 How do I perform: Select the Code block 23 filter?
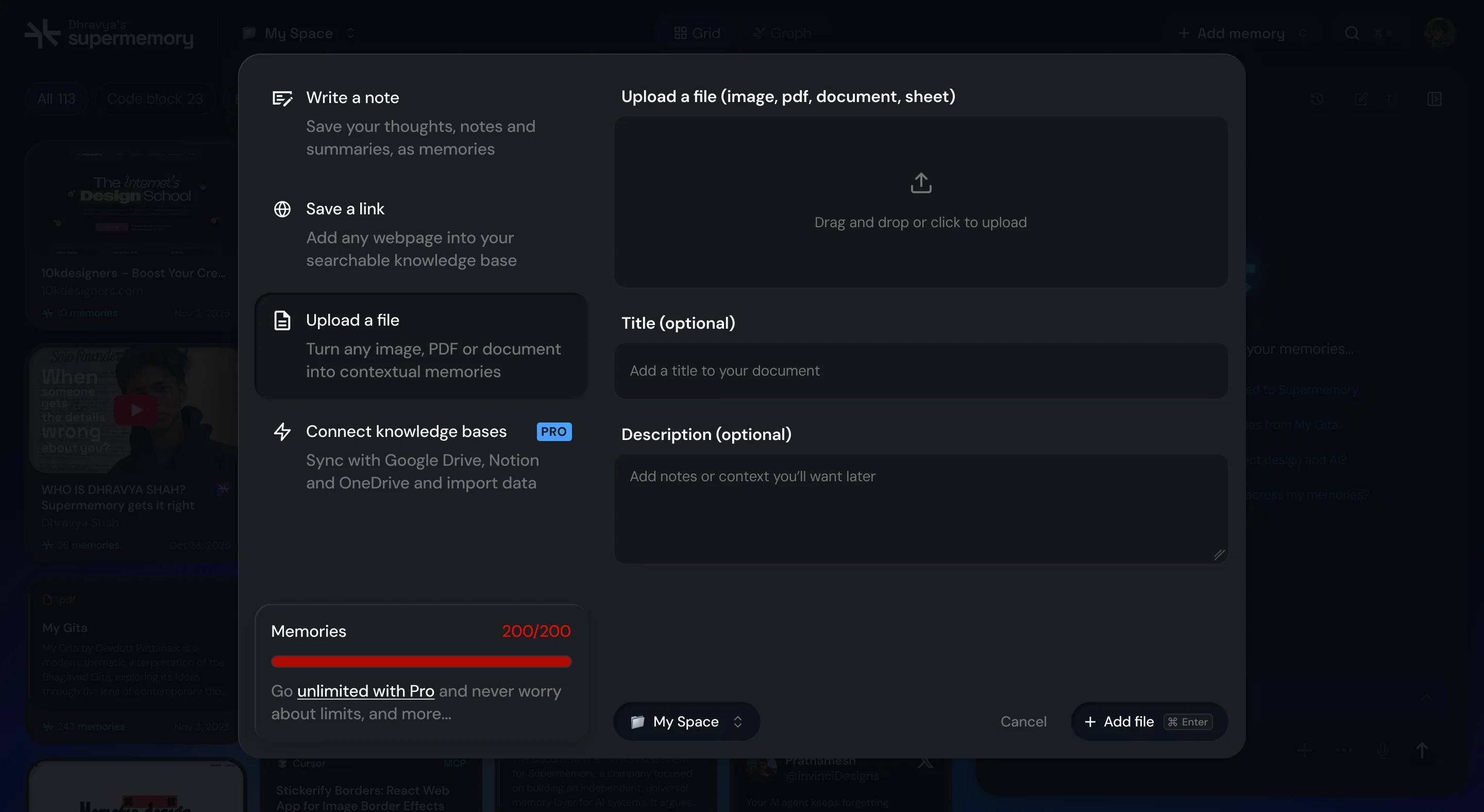point(155,98)
